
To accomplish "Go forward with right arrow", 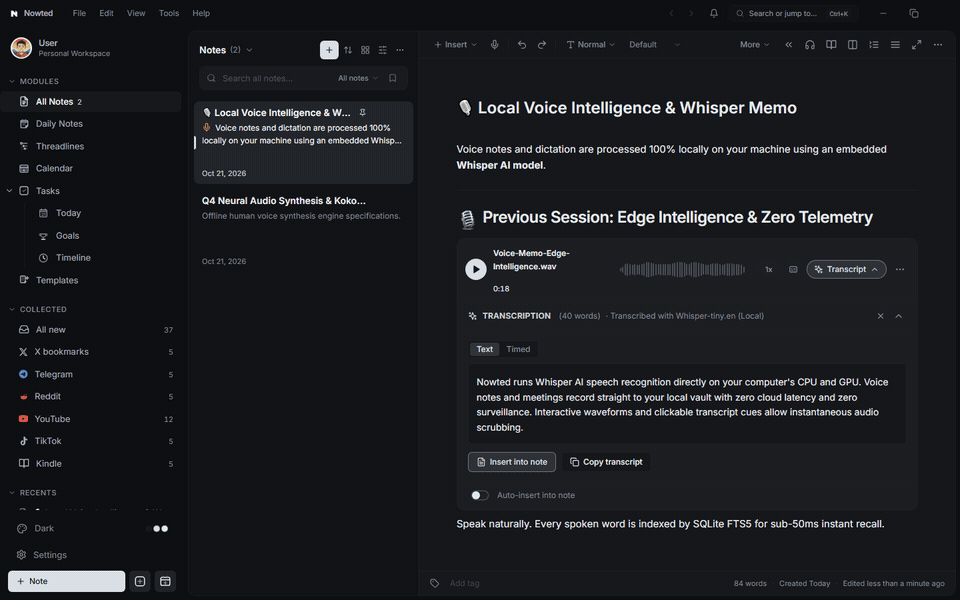I will (691, 13).
